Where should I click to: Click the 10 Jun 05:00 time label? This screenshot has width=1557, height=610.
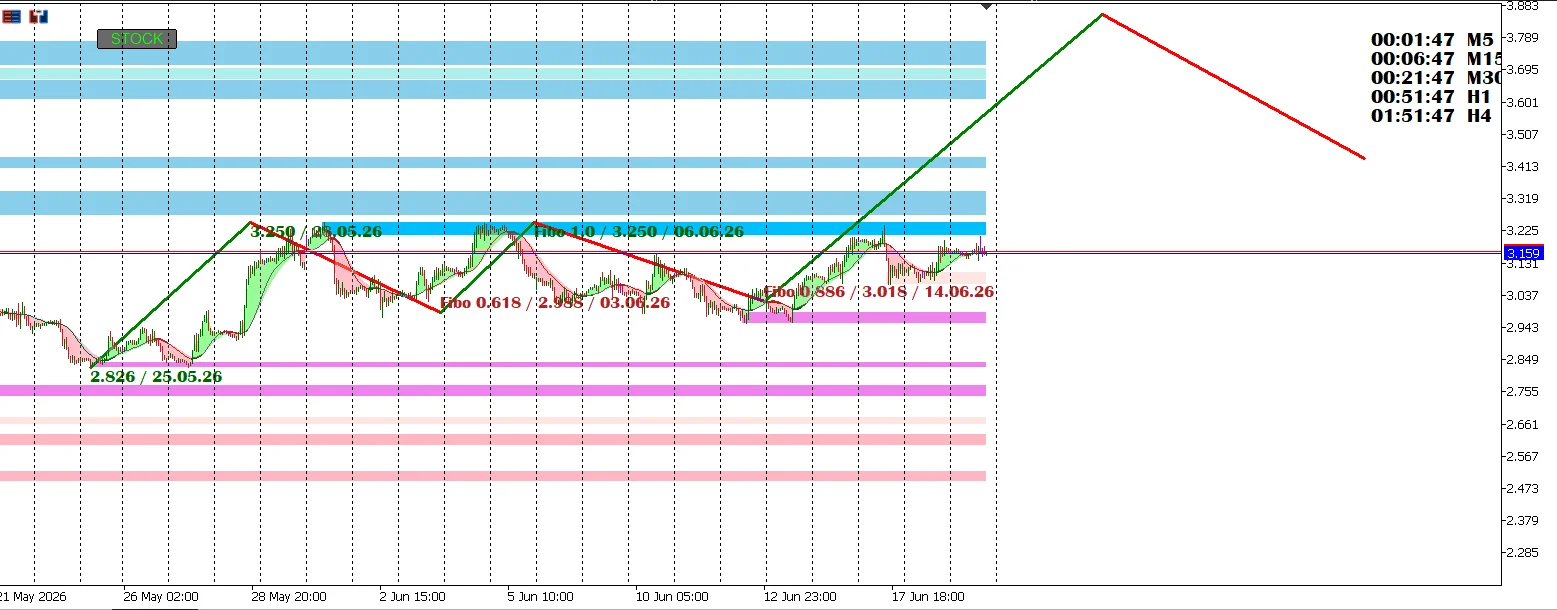[x=673, y=597]
